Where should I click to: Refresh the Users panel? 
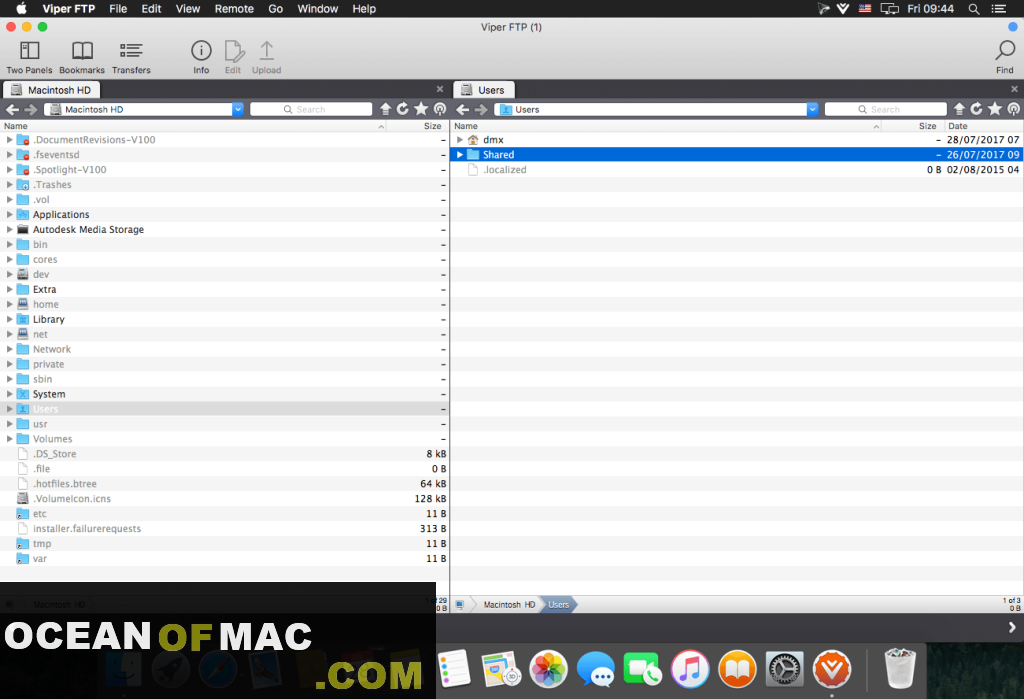(976, 109)
